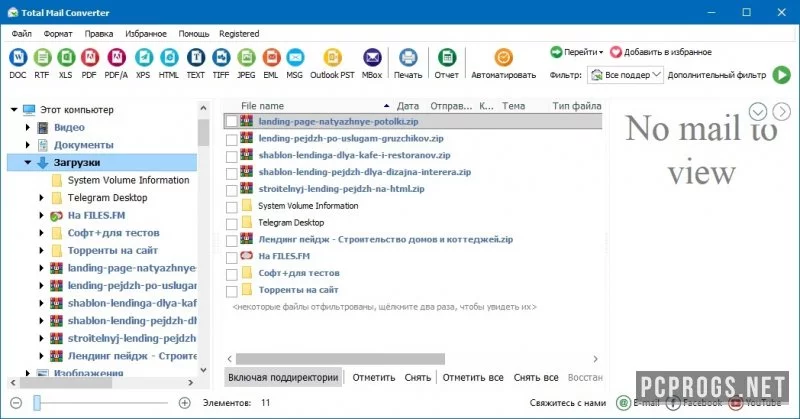Choose the MSG format icon
Image resolution: width=800 pixels, height=419 pixels.
[295, 58]
